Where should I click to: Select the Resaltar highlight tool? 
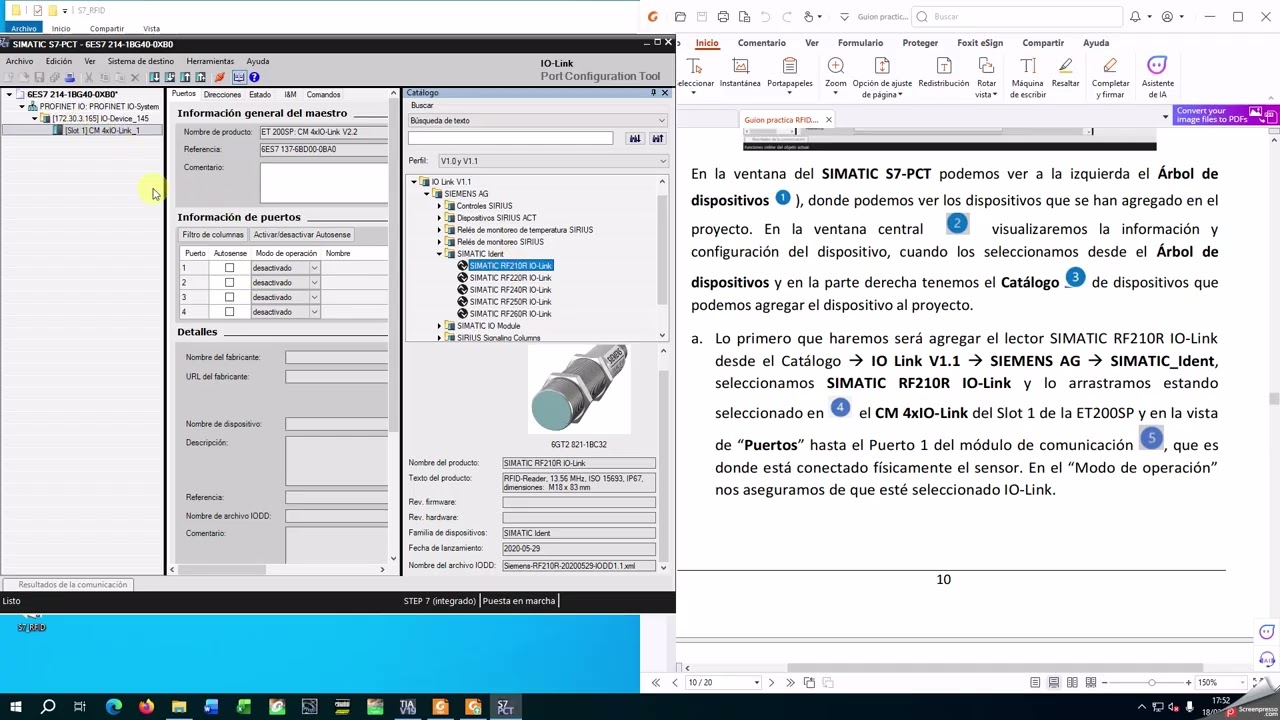(x=1065, y=73)
